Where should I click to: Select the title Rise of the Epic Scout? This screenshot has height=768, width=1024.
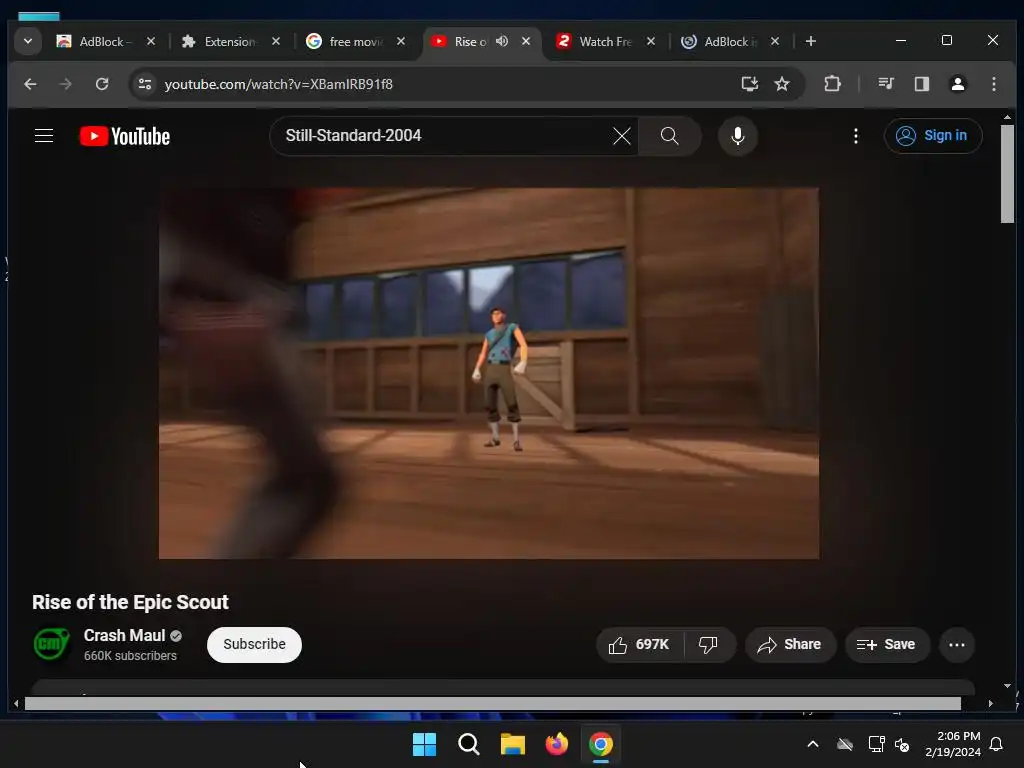[130, 602]
